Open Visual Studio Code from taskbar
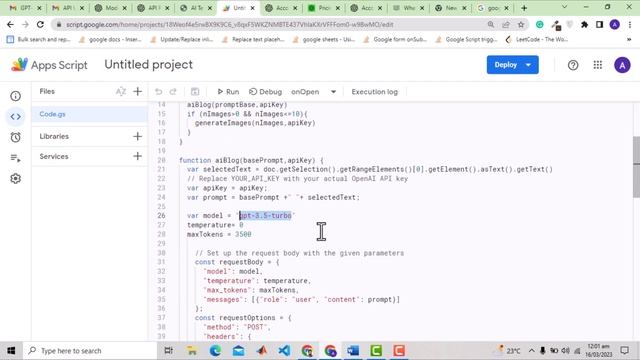Image resolution: width=640 pixels, height=360 pixels. tap(284, 351)
